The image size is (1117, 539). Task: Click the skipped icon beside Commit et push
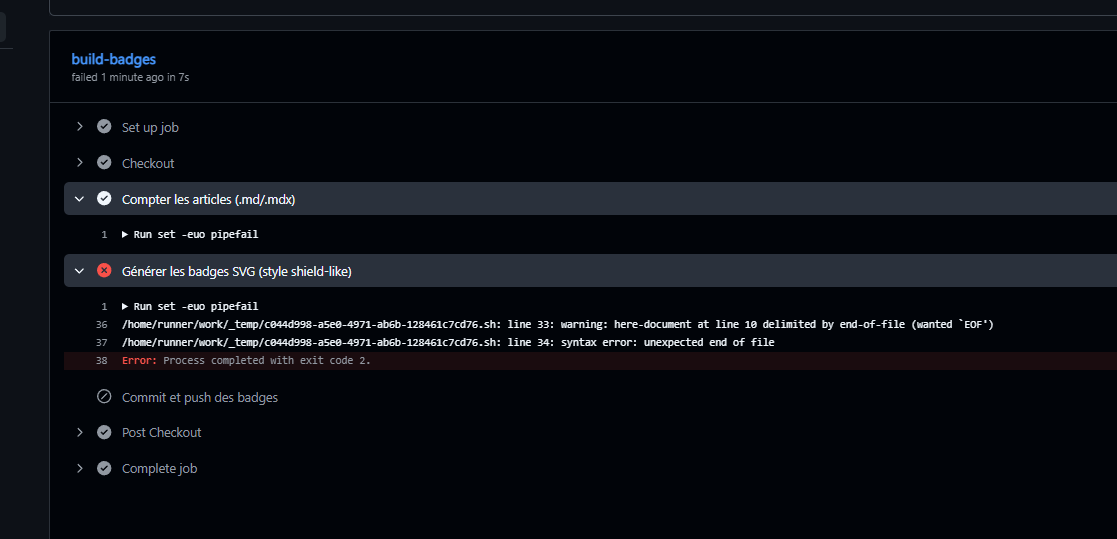[x=104, y=397]
